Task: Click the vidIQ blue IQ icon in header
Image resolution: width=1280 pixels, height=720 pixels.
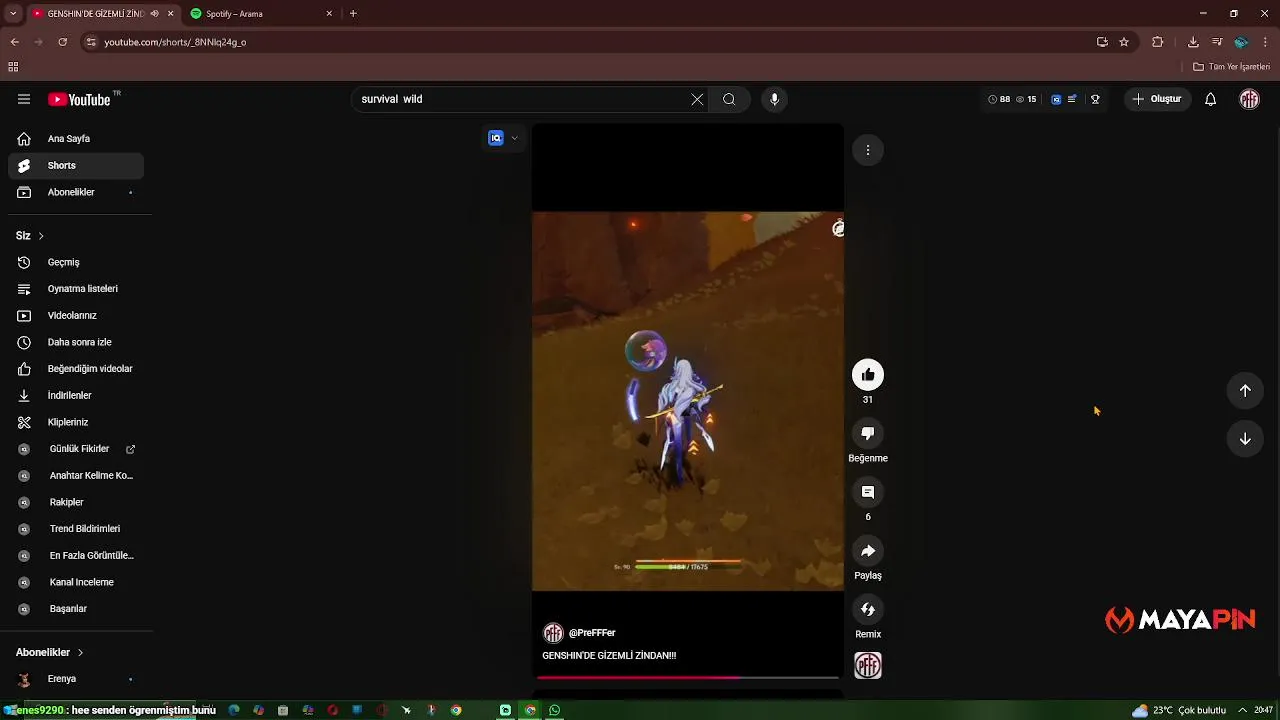Action: click(1056, 99)
